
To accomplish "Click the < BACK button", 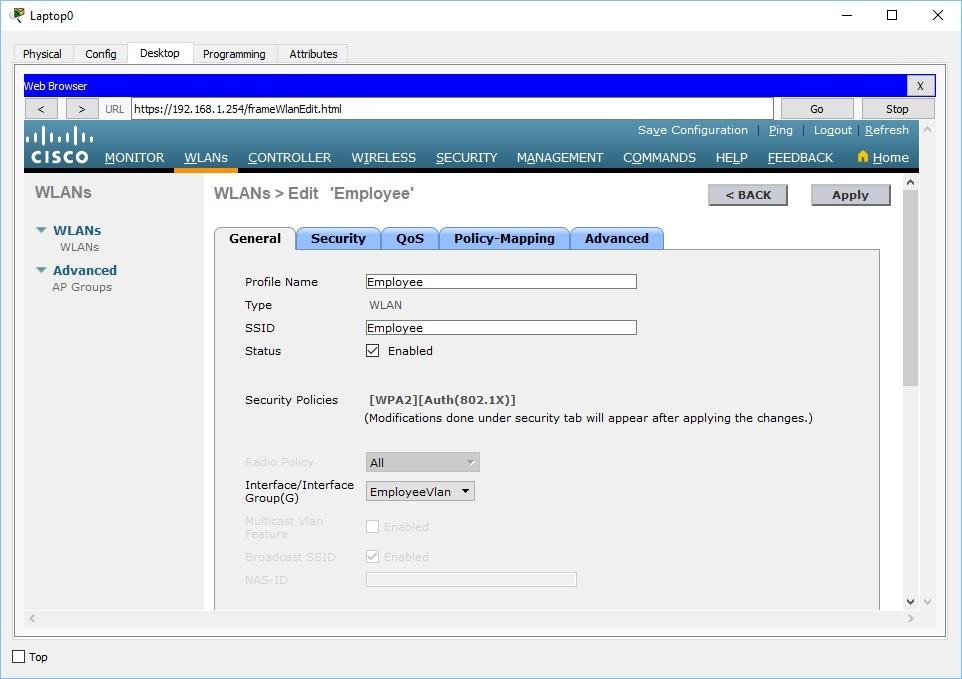I will (x=747, y=195).
